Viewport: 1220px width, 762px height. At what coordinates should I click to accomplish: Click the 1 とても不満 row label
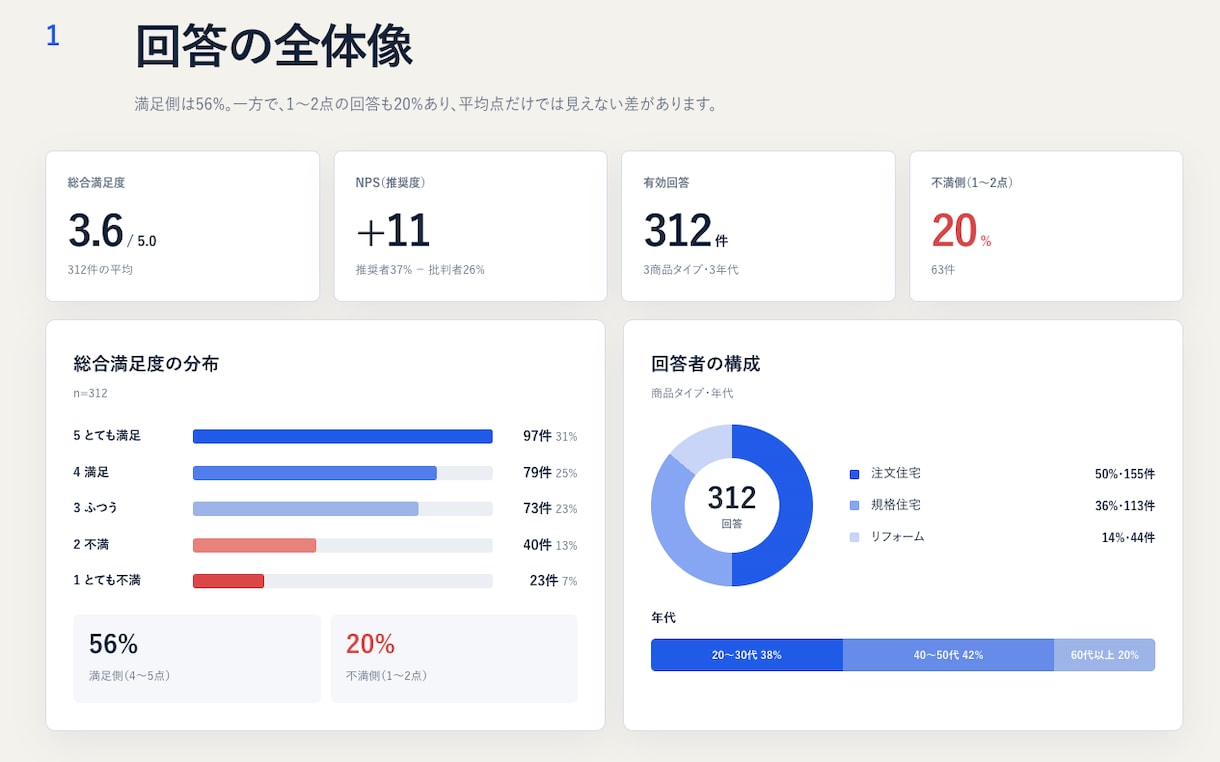pos(107,580)
